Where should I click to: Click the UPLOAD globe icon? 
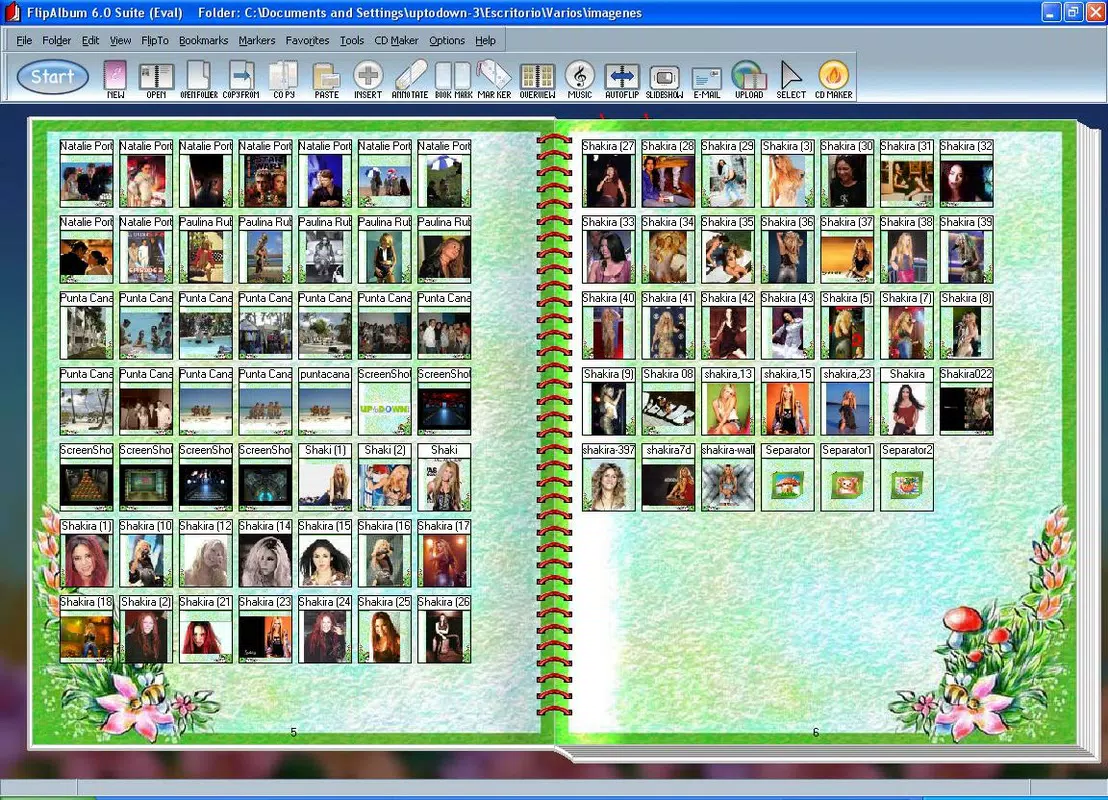pos(749,79)
